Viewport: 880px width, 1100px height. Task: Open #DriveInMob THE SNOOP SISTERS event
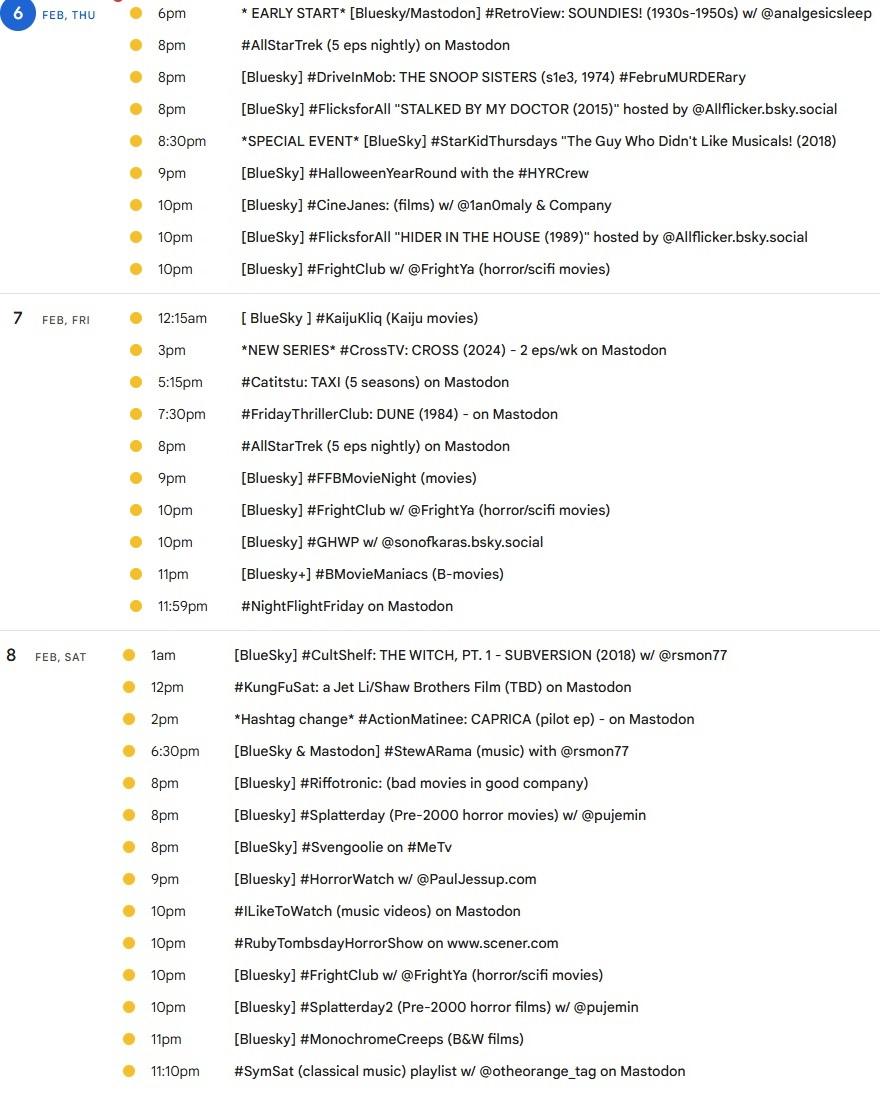(x=493, y=77)
